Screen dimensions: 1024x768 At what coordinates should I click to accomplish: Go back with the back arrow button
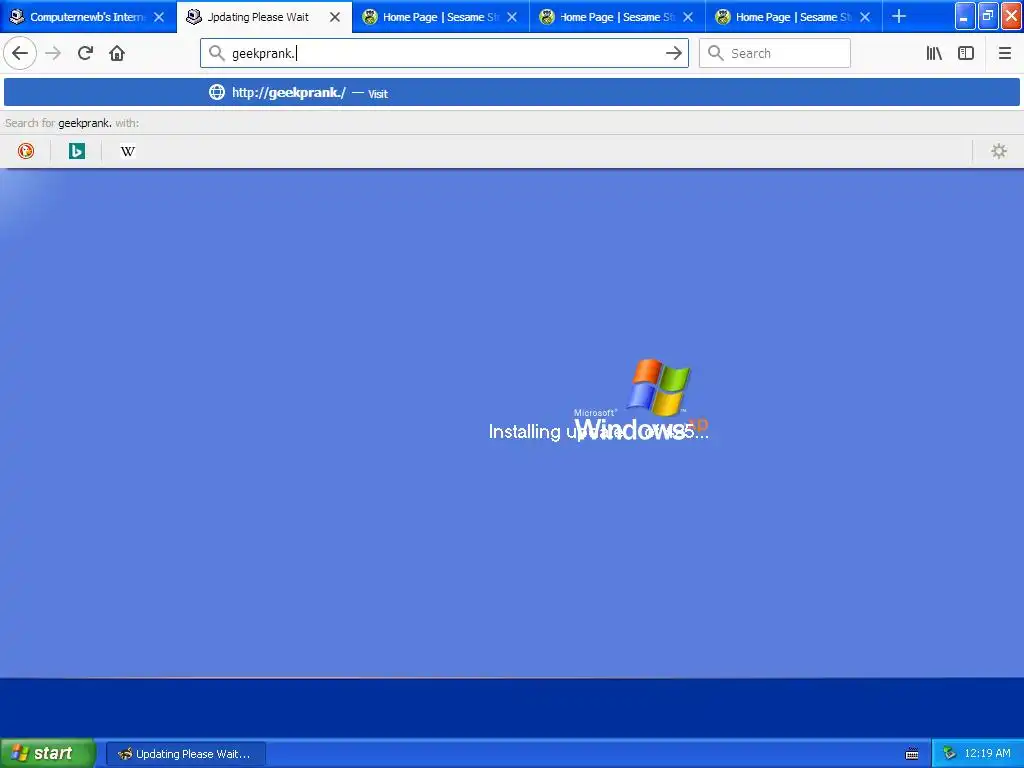20,53
